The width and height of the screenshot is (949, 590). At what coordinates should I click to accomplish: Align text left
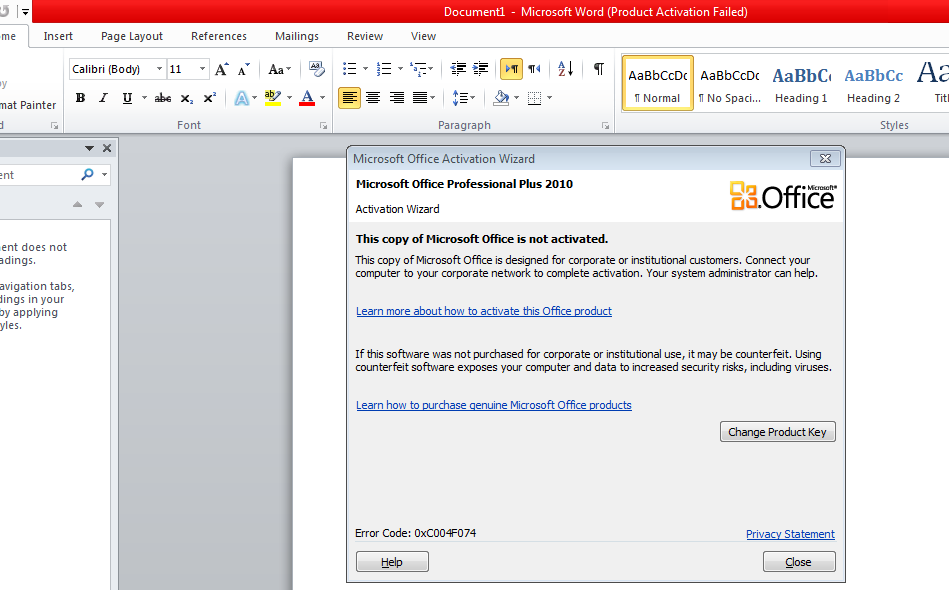349,98
